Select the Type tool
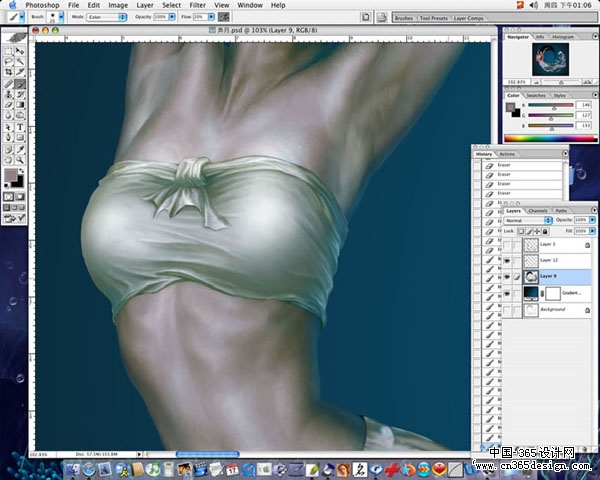 [x=20, y=127]
